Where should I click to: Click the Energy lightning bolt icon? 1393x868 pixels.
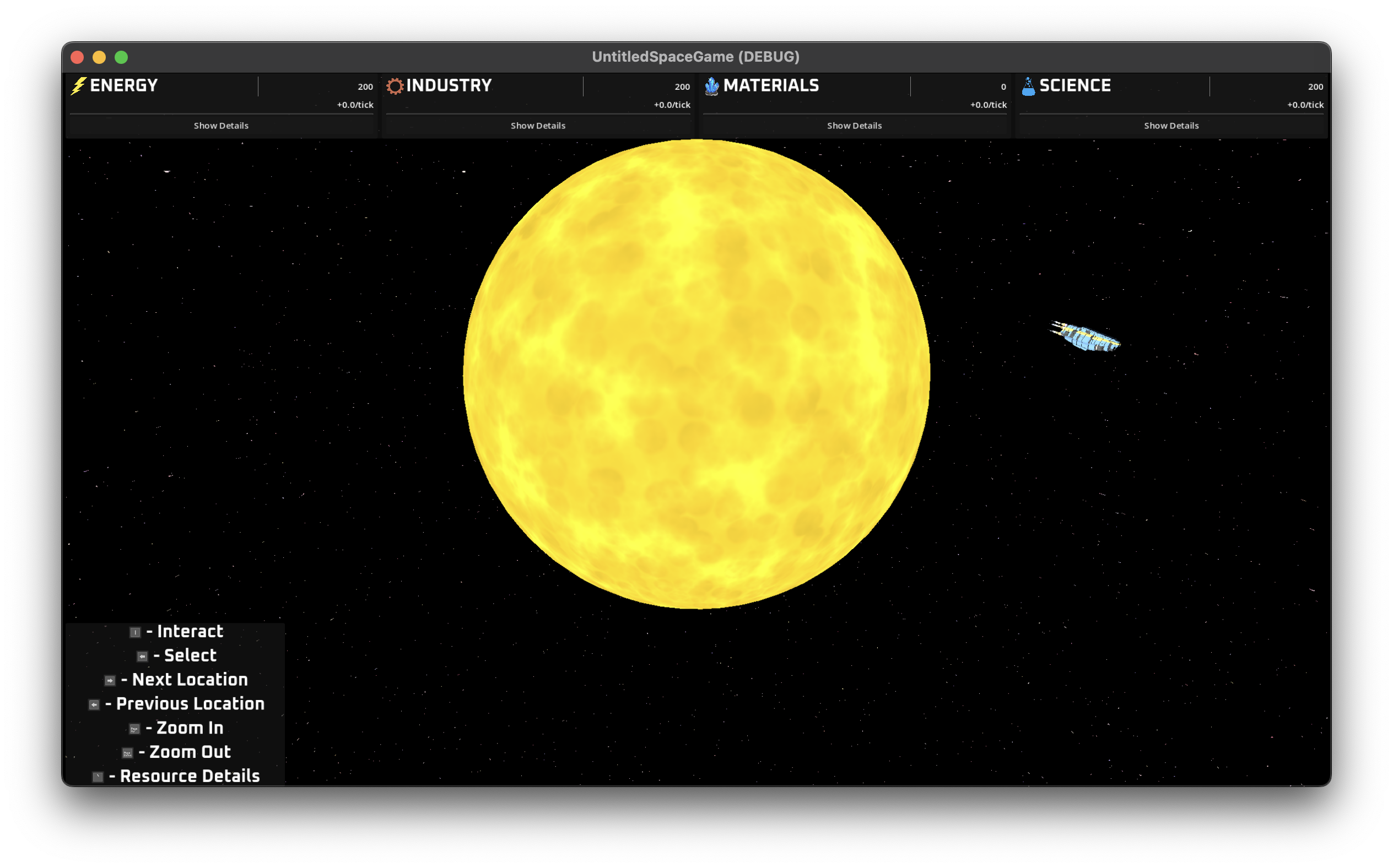pyautogui.click(x=79, y=85)
